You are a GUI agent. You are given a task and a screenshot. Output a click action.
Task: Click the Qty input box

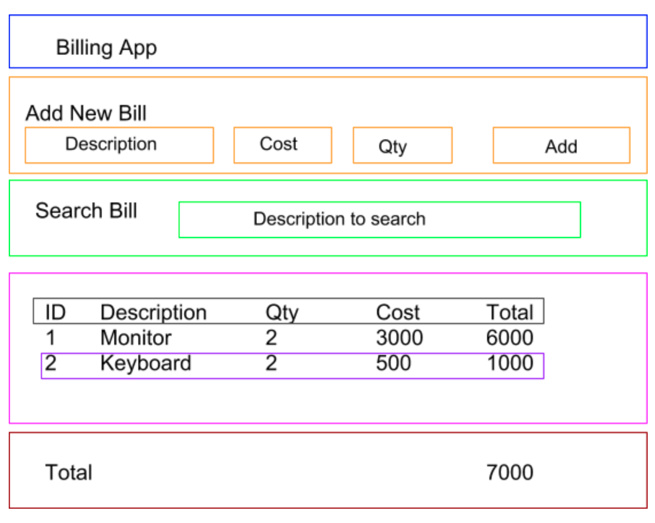[402, 146]
